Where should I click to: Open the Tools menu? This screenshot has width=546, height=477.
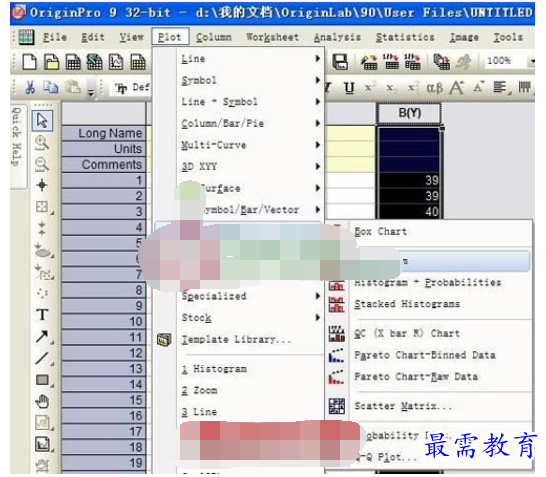tap(508, 37)
